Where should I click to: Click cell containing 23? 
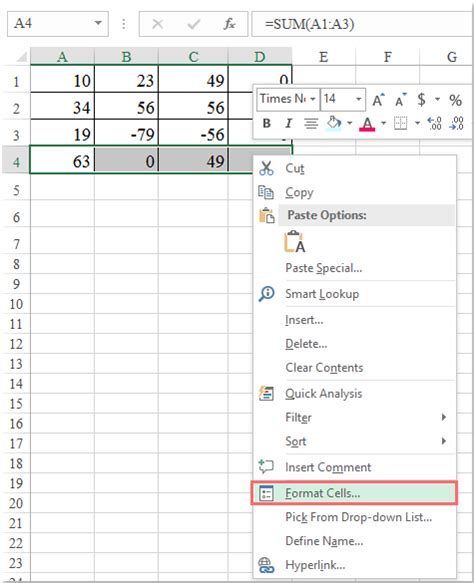pos(126,79)
